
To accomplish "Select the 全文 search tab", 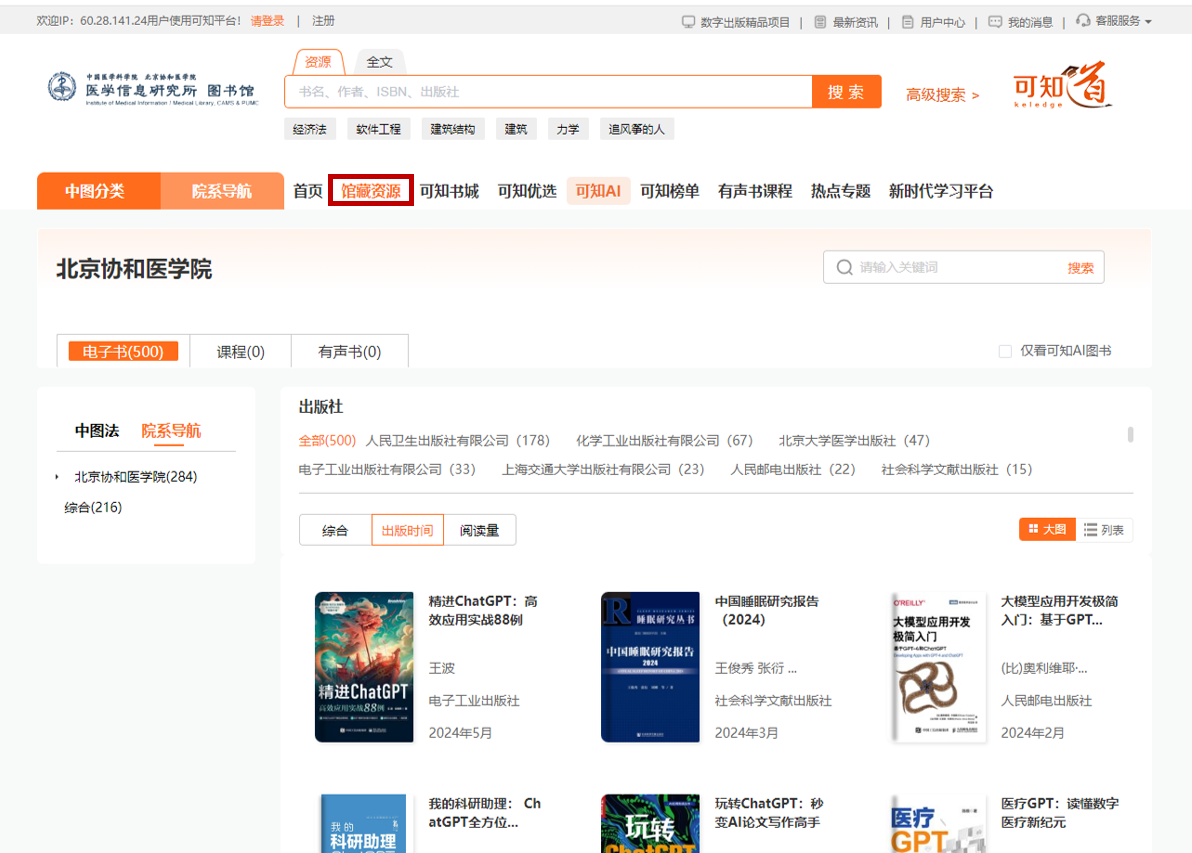I will click(379, 62).
